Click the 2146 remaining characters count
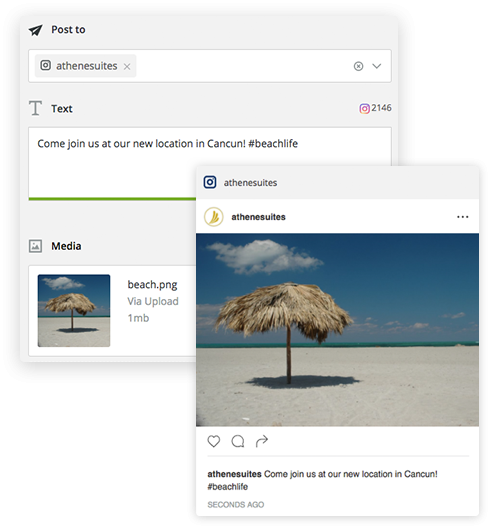The width and height of the screenshot is (489, 527). [381, 108]
